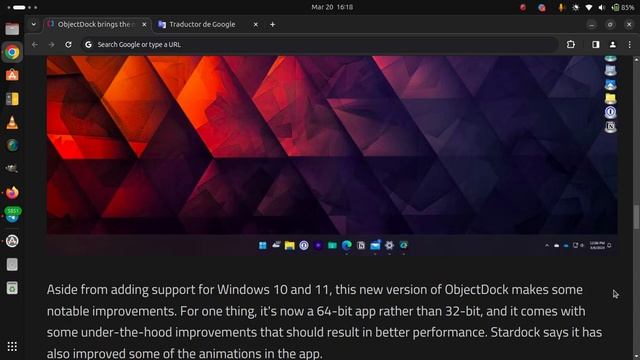Open VLC media player from the dock
This screenshot has height=360, width=640.
tap(12, 122)
